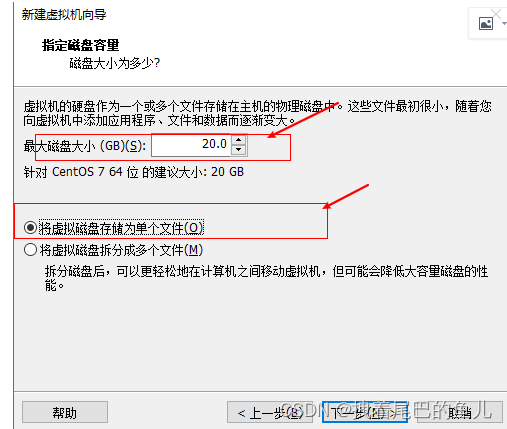Click the 拆分磁盘后 explanation text
Viewport: 507px width, 429px height.
[x=266, y=278]
